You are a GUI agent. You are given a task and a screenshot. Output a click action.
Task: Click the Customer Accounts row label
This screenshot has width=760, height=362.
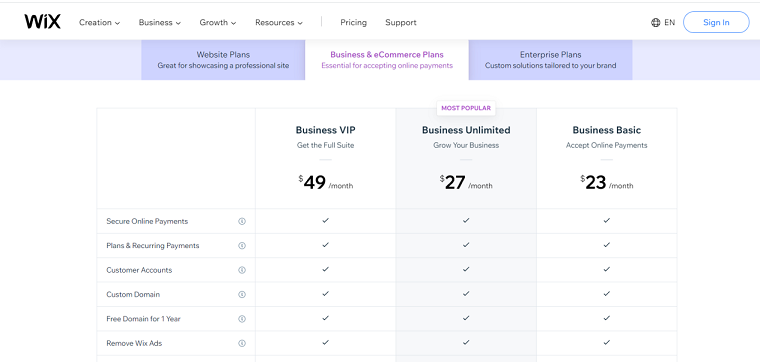tap(139, 270)
